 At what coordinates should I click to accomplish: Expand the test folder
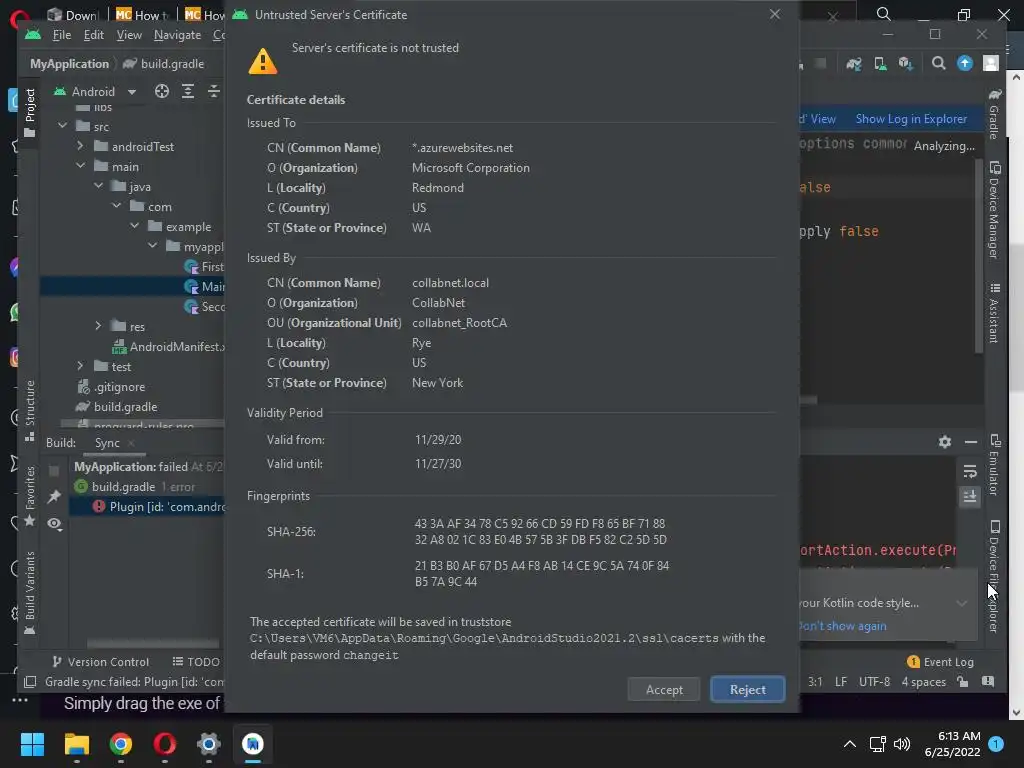80,366
